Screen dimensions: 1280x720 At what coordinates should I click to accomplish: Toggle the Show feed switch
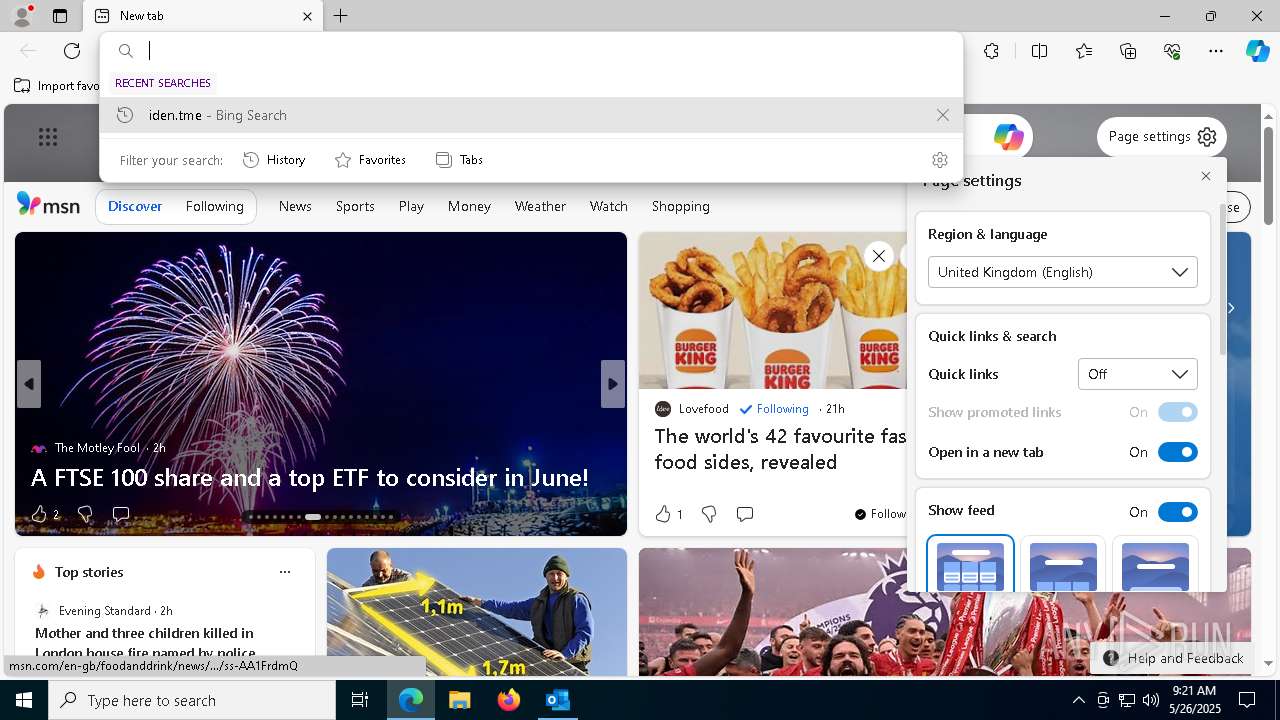point(1177,512)
